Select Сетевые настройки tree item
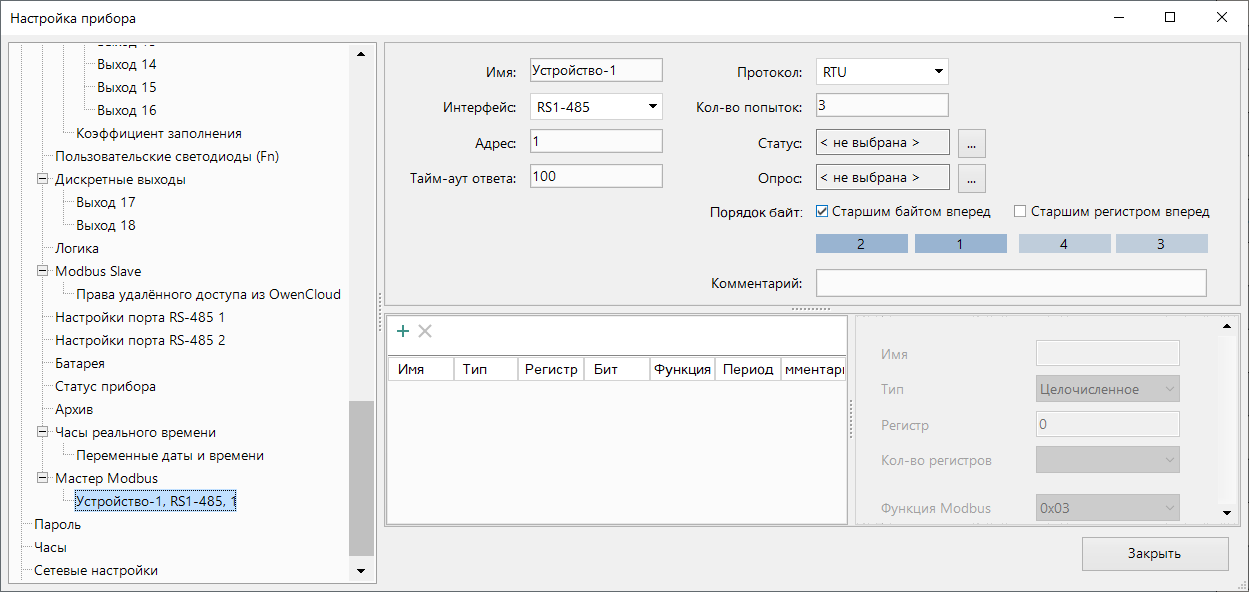The height and width of the screenshot is (592, 1249). tap(96, 570)
